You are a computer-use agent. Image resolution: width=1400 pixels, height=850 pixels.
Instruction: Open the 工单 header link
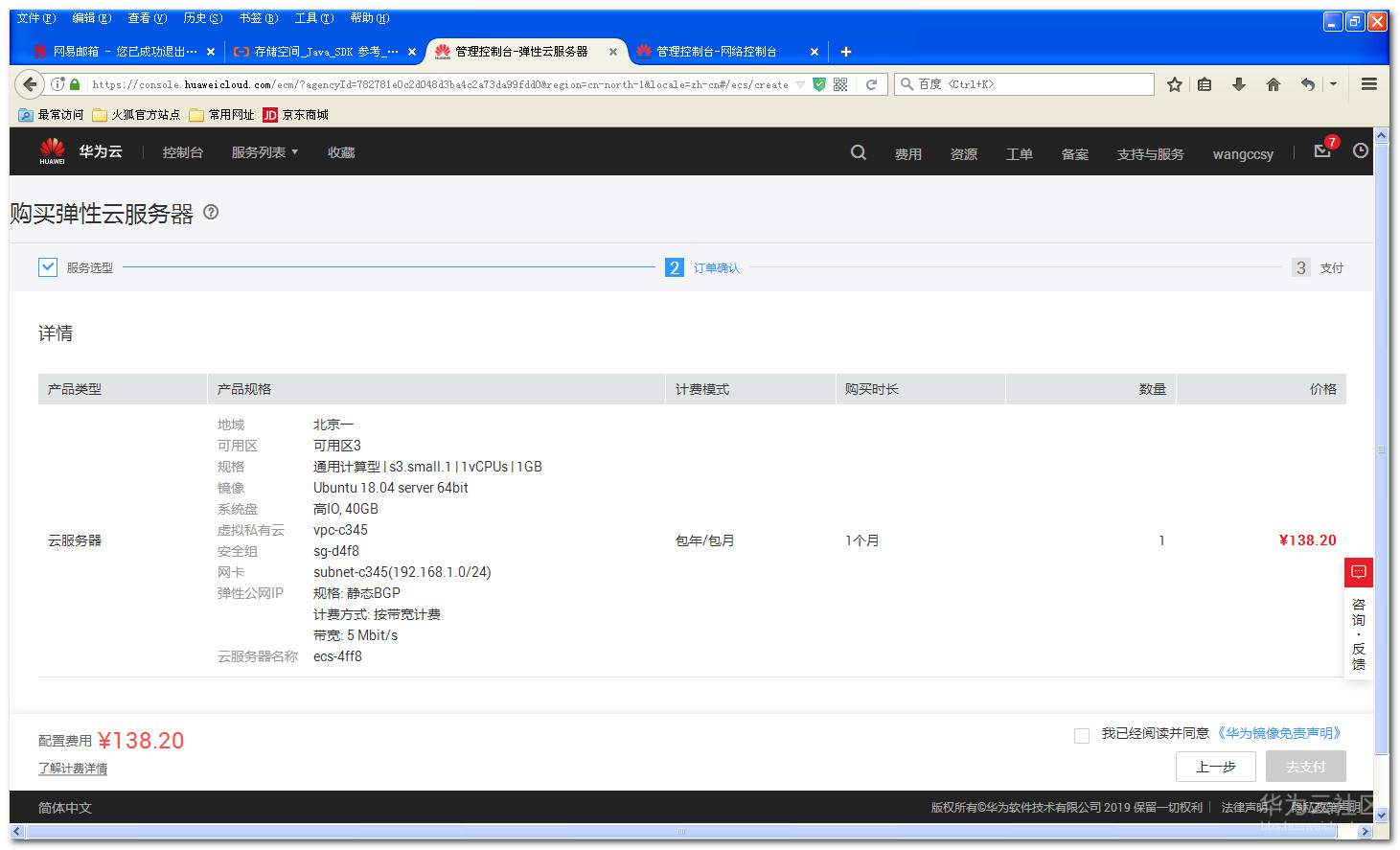coord(1020,153)
